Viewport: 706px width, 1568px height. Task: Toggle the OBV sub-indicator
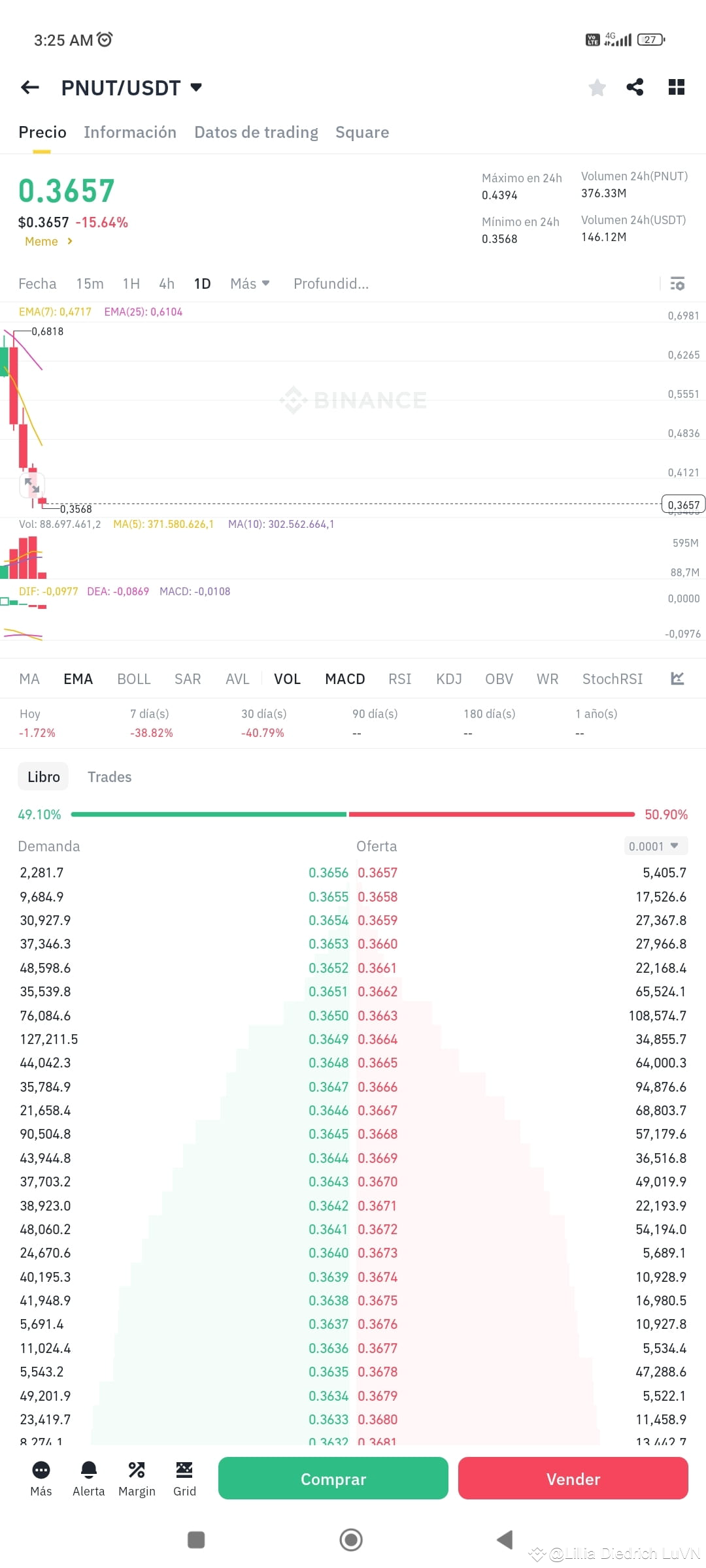click(499, 679)
